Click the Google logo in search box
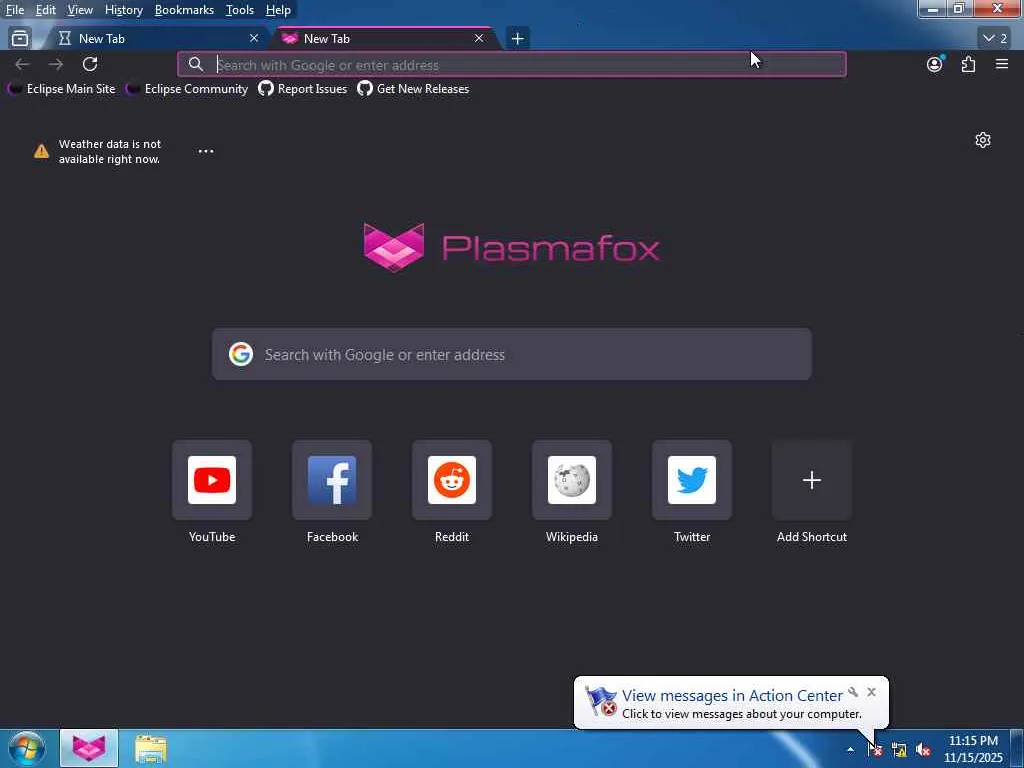This screenshot has width=1024, height=768. click(241, 354)
